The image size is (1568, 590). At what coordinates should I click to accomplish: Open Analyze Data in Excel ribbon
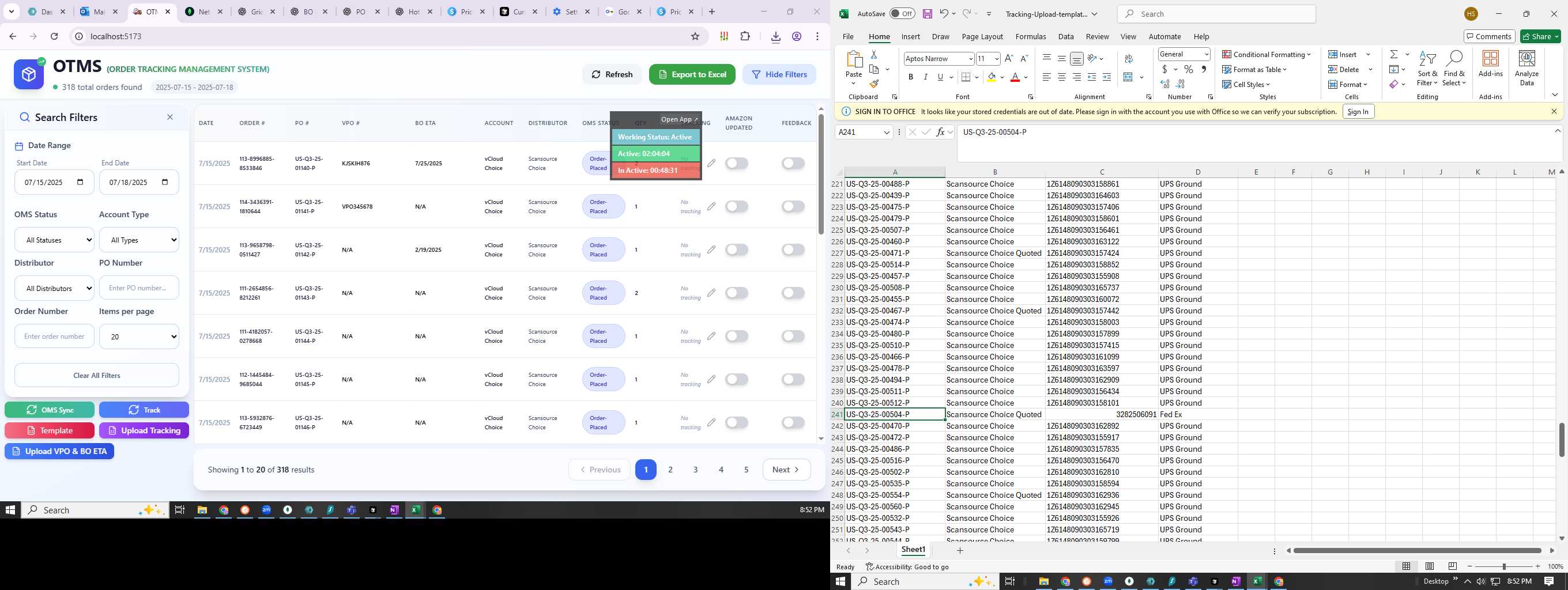point(1526,68)
